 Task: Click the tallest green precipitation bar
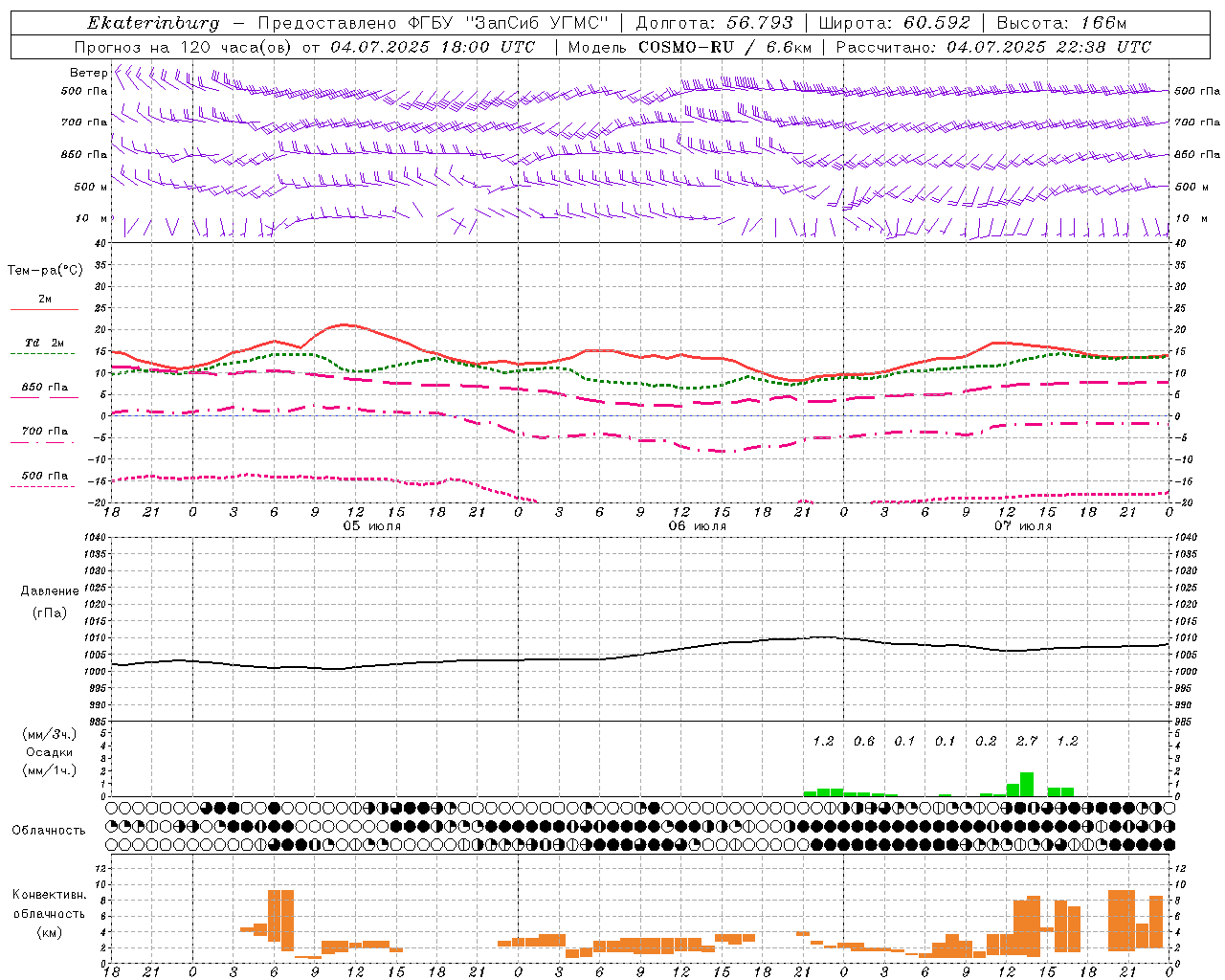[x=1027, y=784]
